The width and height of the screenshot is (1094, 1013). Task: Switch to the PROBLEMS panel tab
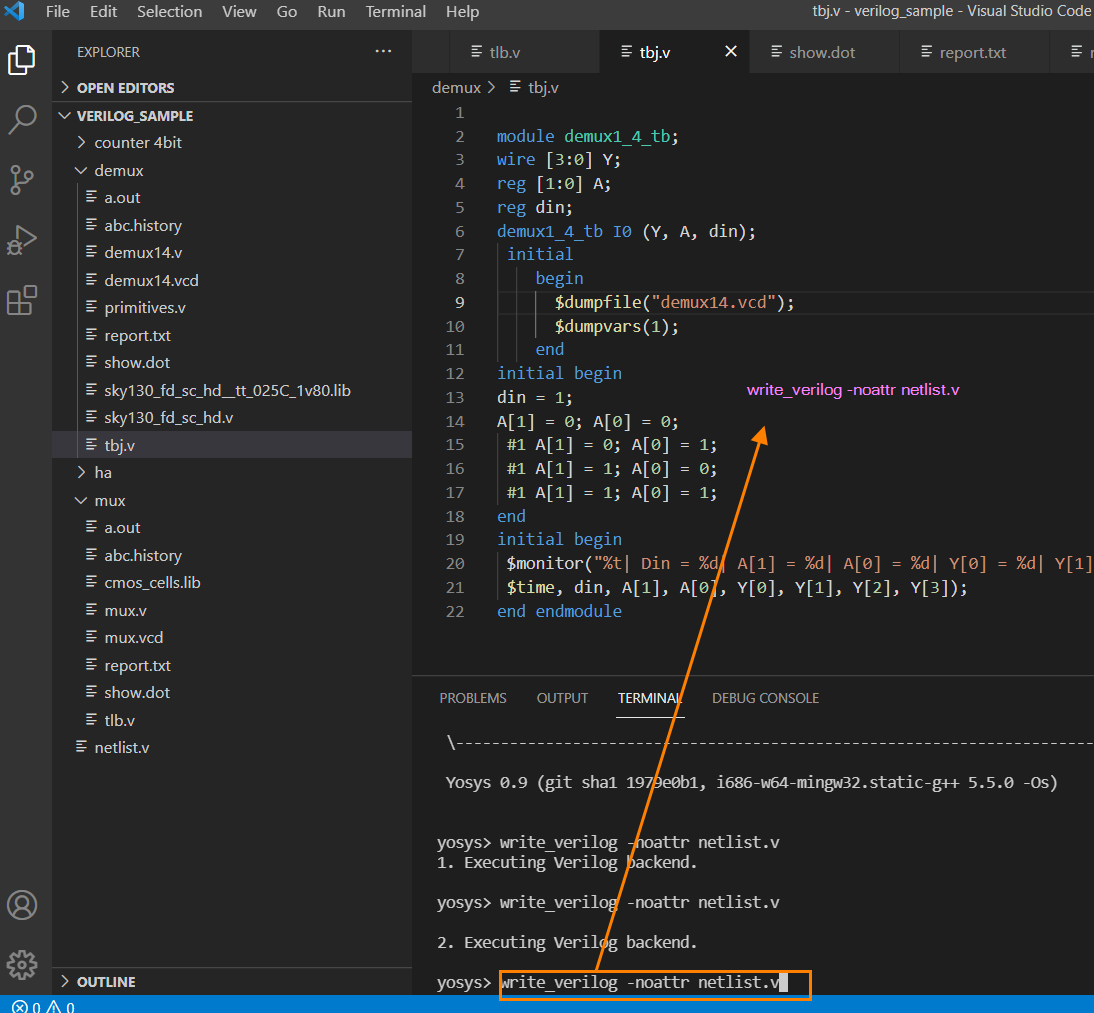point(473,698)
